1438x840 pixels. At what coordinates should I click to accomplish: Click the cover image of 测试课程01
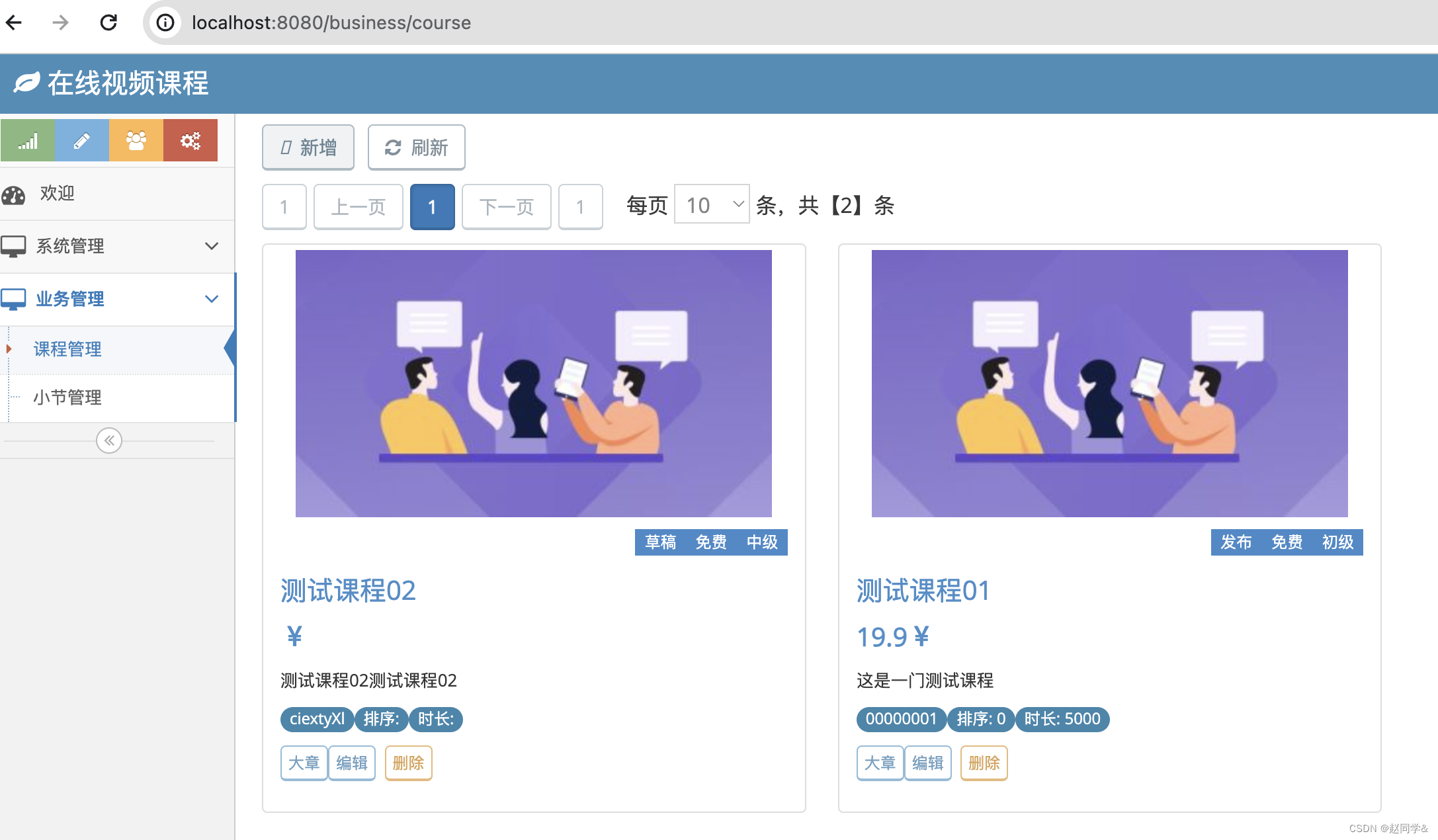(x=1109, y=384)
